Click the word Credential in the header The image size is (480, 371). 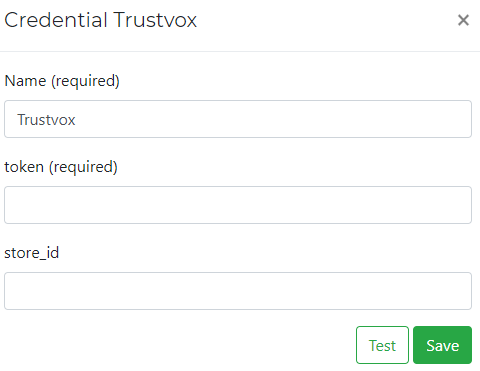pyautogui.click(x=56, y=20)
